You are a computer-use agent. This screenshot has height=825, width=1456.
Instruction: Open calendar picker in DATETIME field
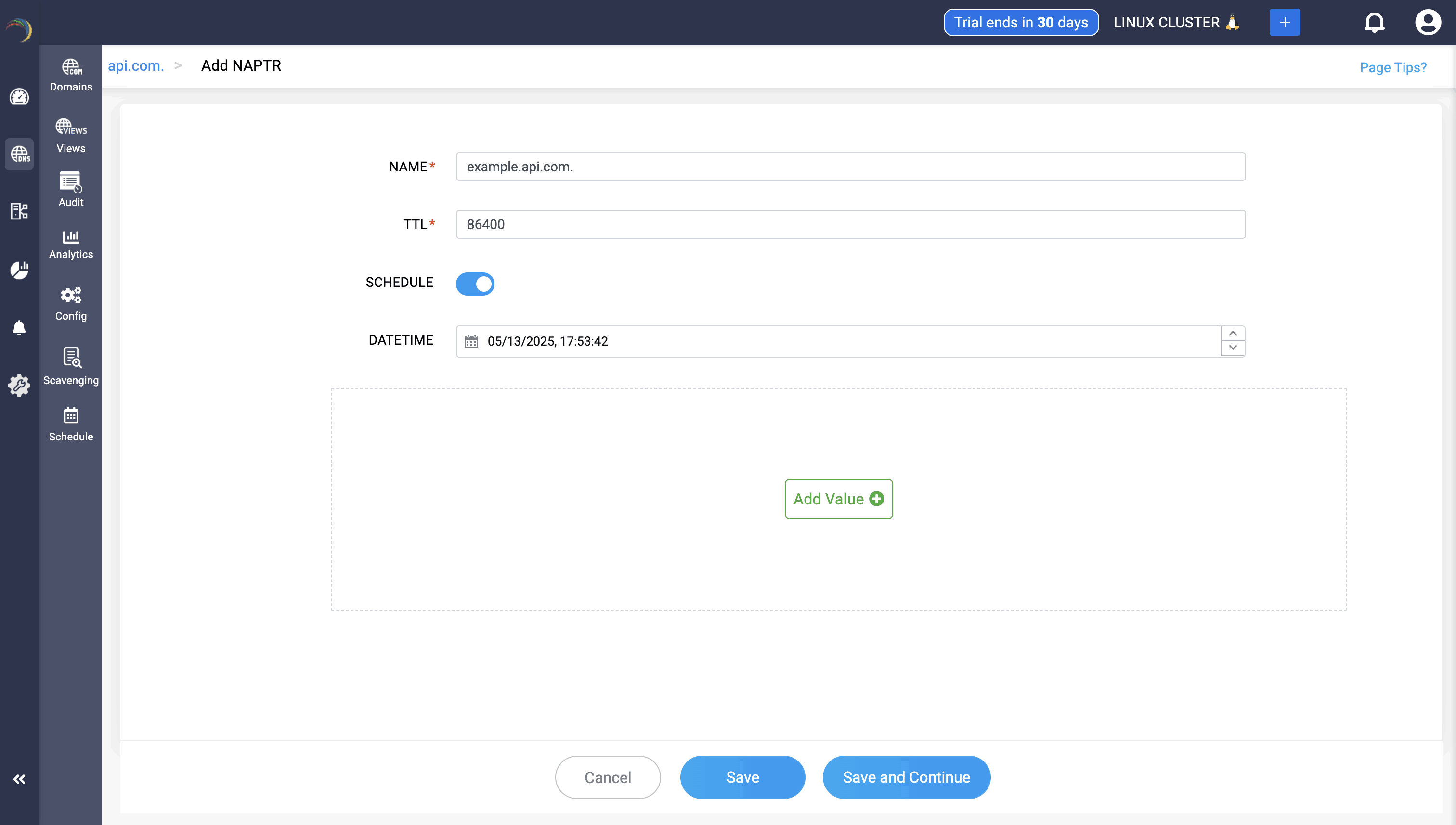click(x=471, y=341)
